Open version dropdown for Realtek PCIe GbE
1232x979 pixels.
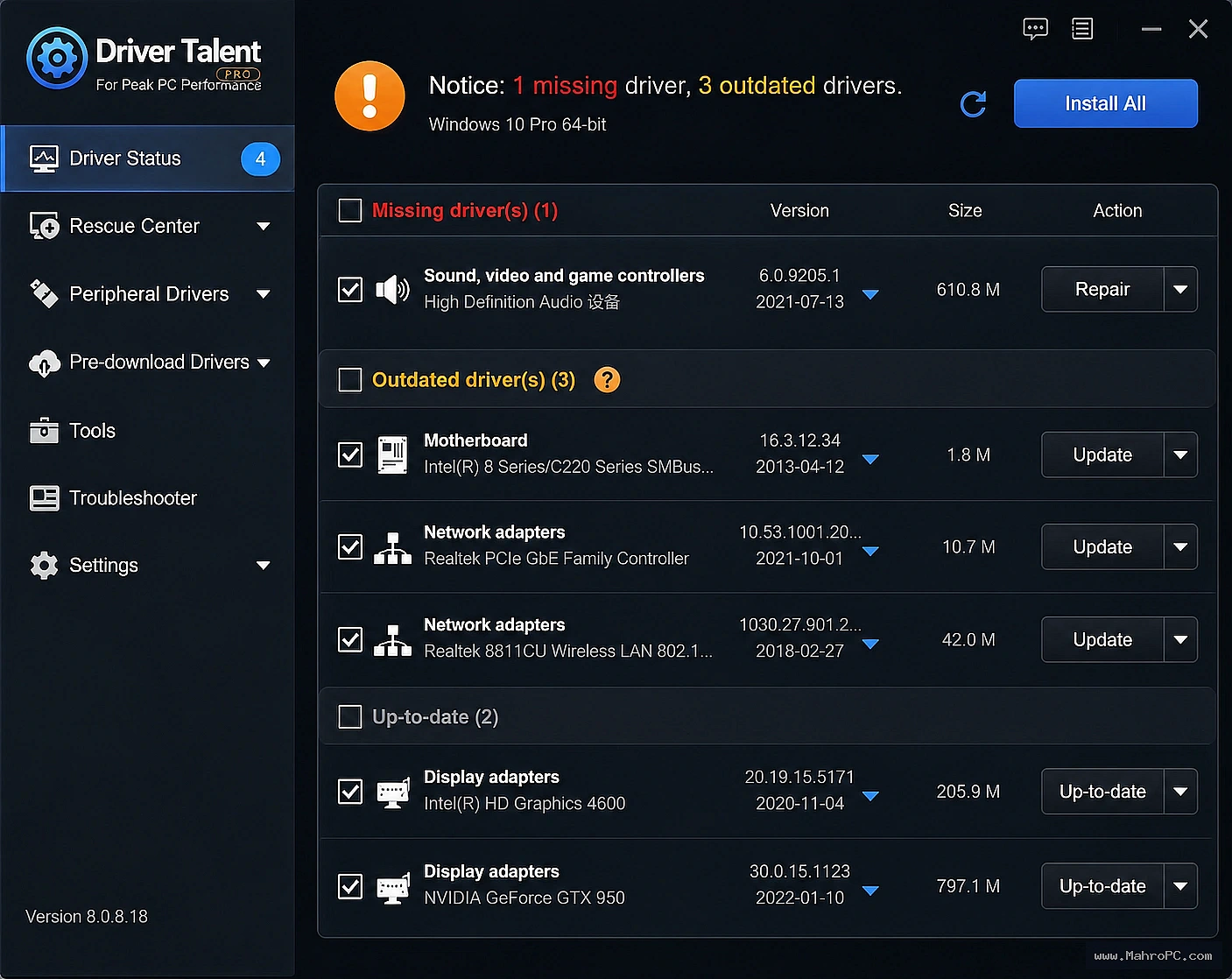(870, 552)
